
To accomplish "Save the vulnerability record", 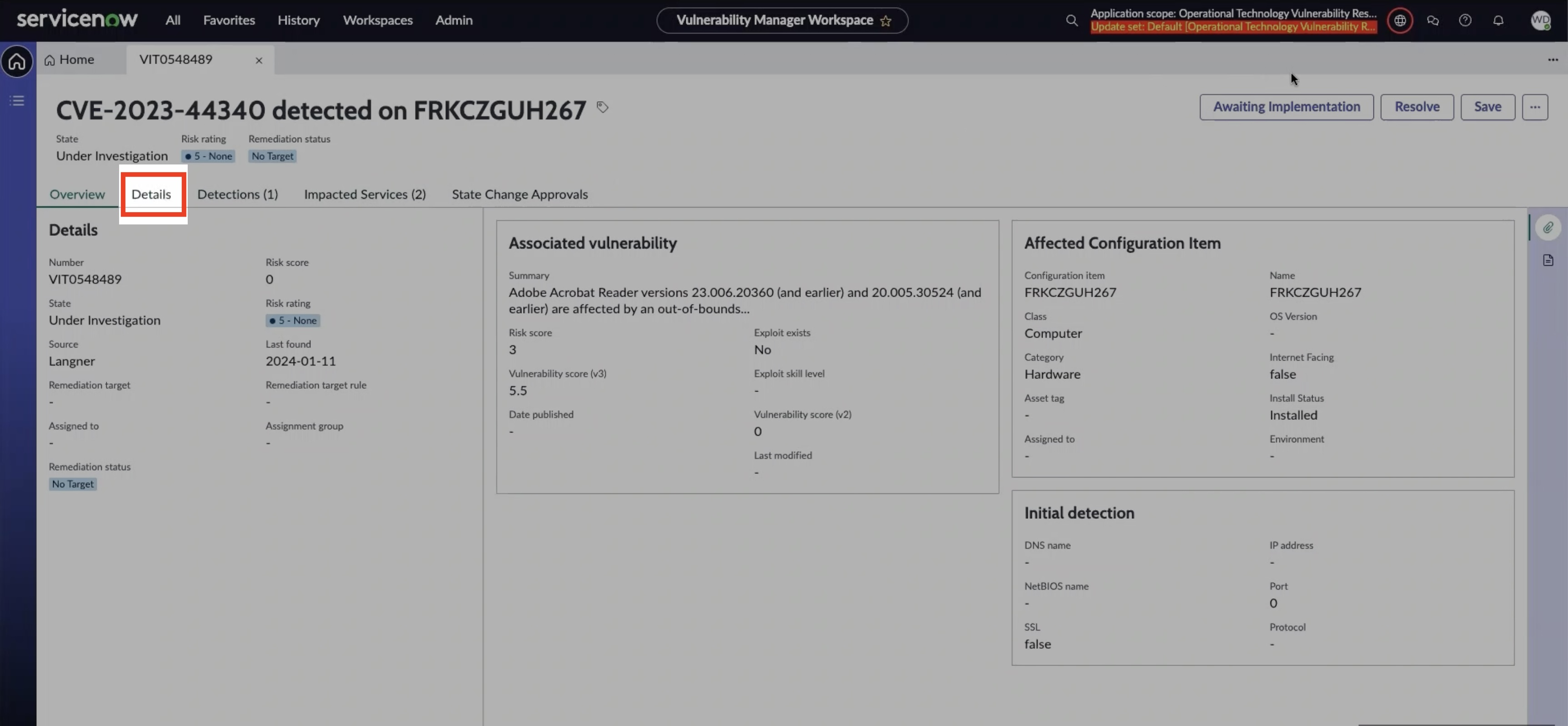I will [1488, 106].
